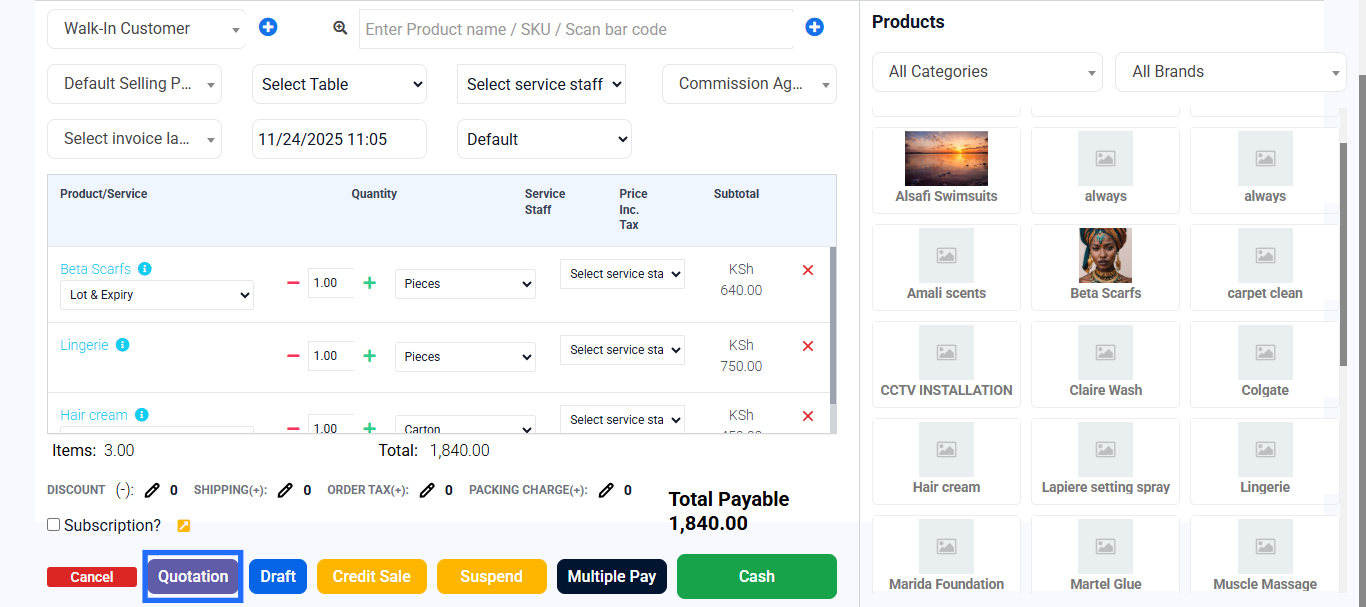Screen dimensions: 1366x607
Task: Select the Alsafi Swimsuits product card
Action: pyautogui.click(x=946, y=170)
